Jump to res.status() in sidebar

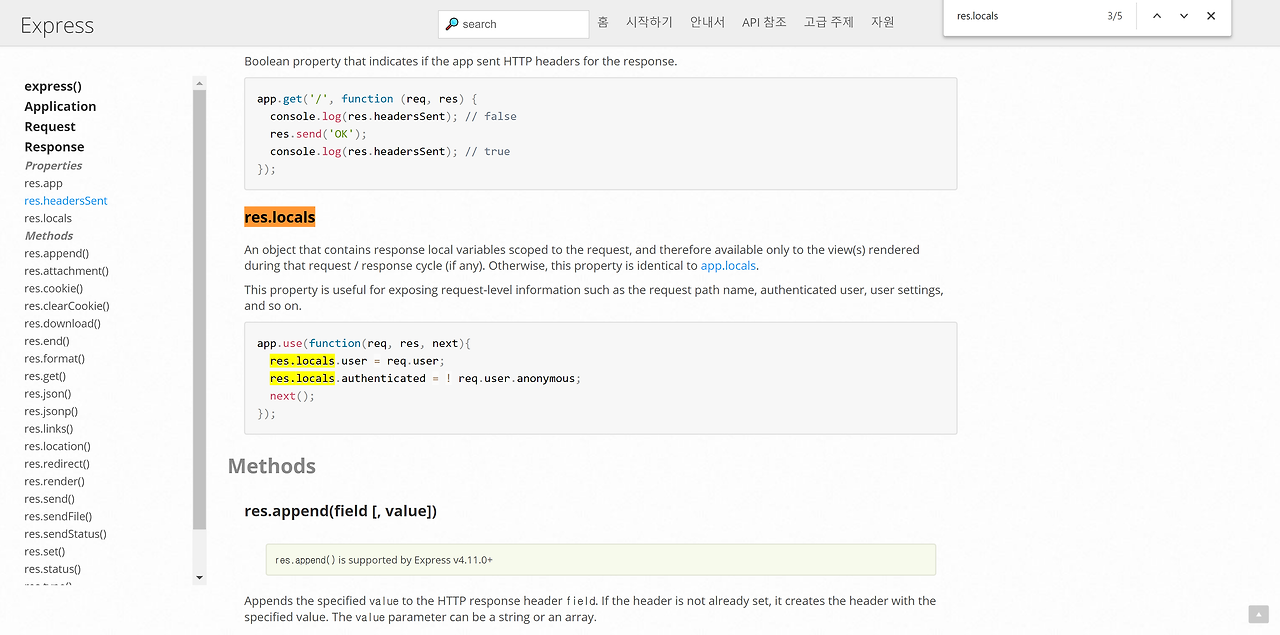[x=52, y=569]
